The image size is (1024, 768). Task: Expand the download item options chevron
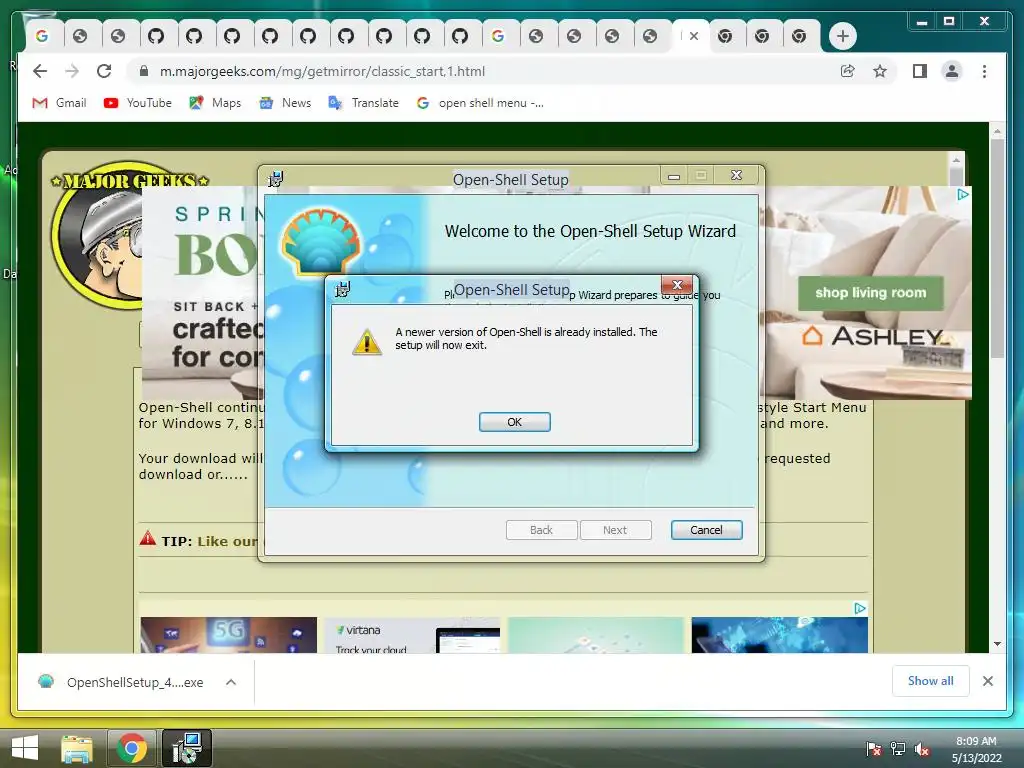(x=231, y=682)
